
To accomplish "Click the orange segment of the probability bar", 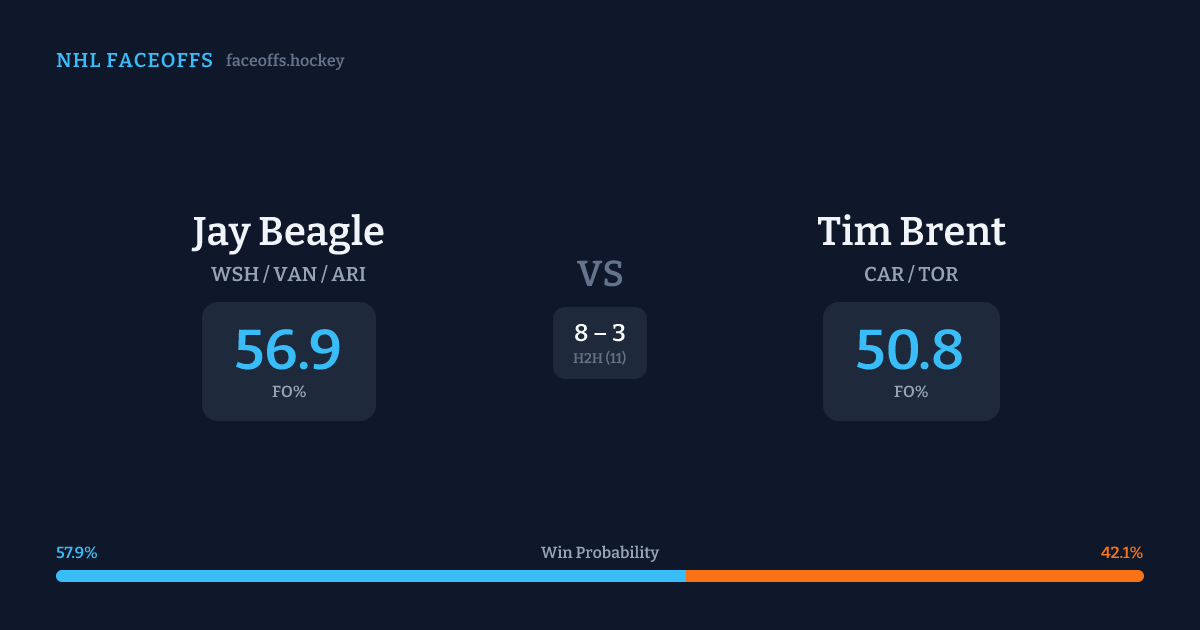I will coord(914,576).
